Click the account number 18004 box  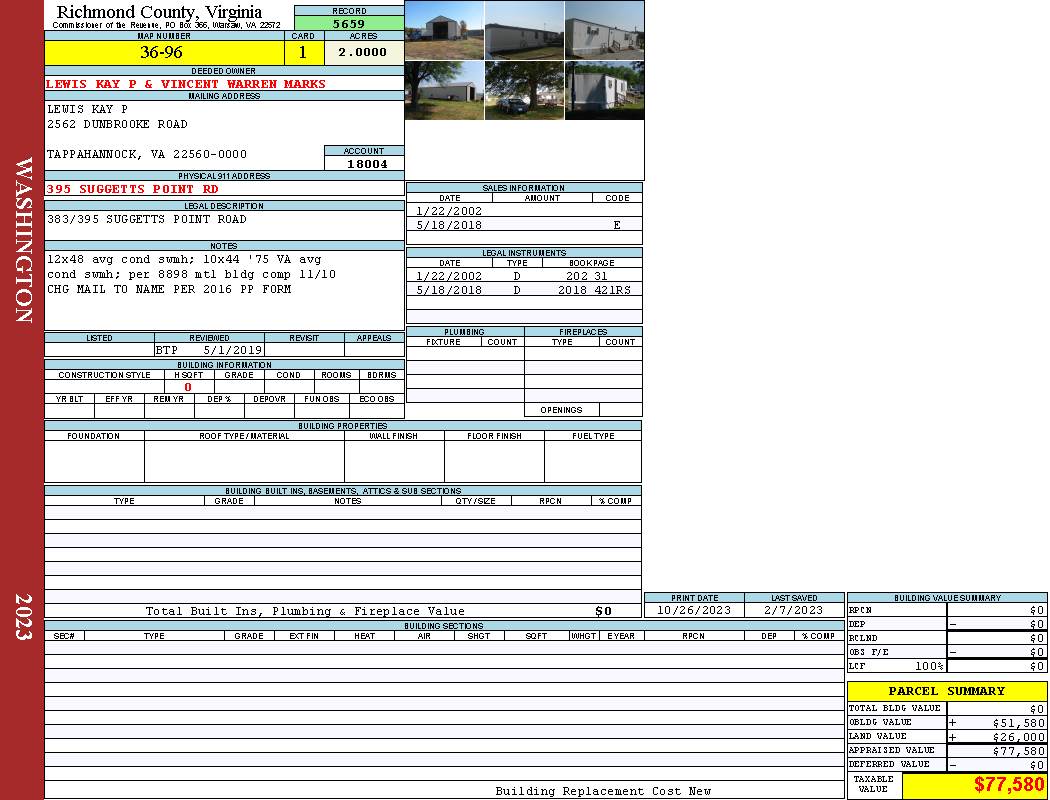point(364,163)
